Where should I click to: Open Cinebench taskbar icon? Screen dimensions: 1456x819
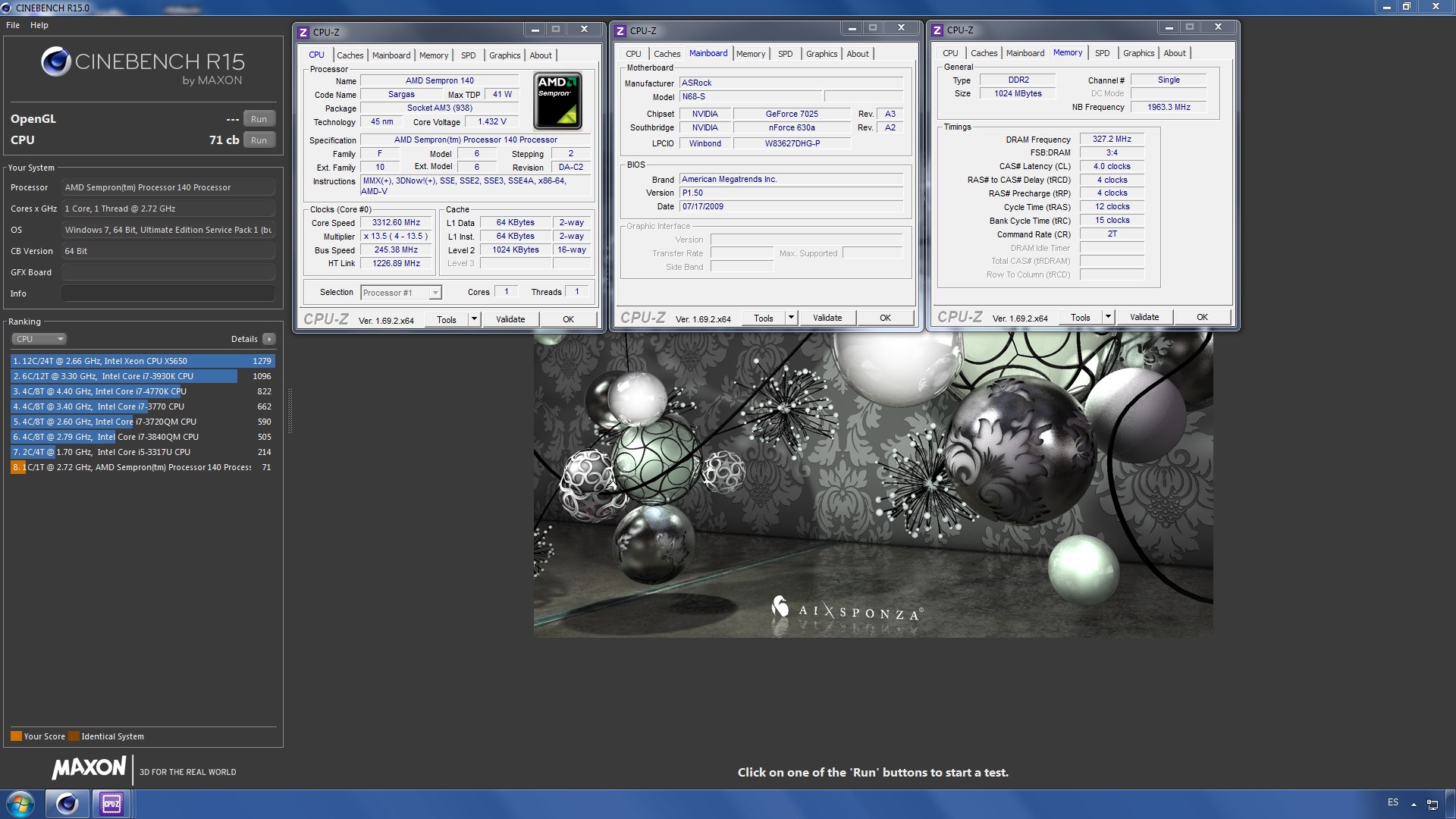pyautogui.click(x=67, y=804)
